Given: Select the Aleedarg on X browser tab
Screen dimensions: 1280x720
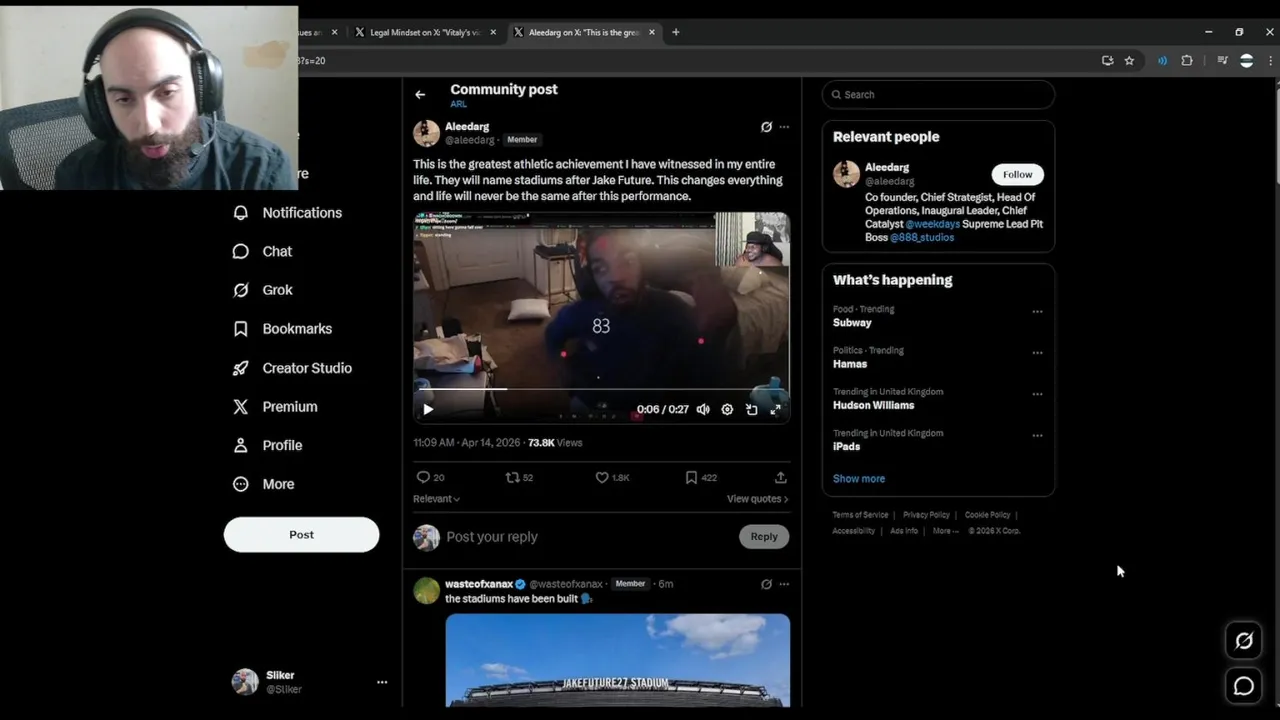Looking at the screenshot, I should [x=584, y=32].
